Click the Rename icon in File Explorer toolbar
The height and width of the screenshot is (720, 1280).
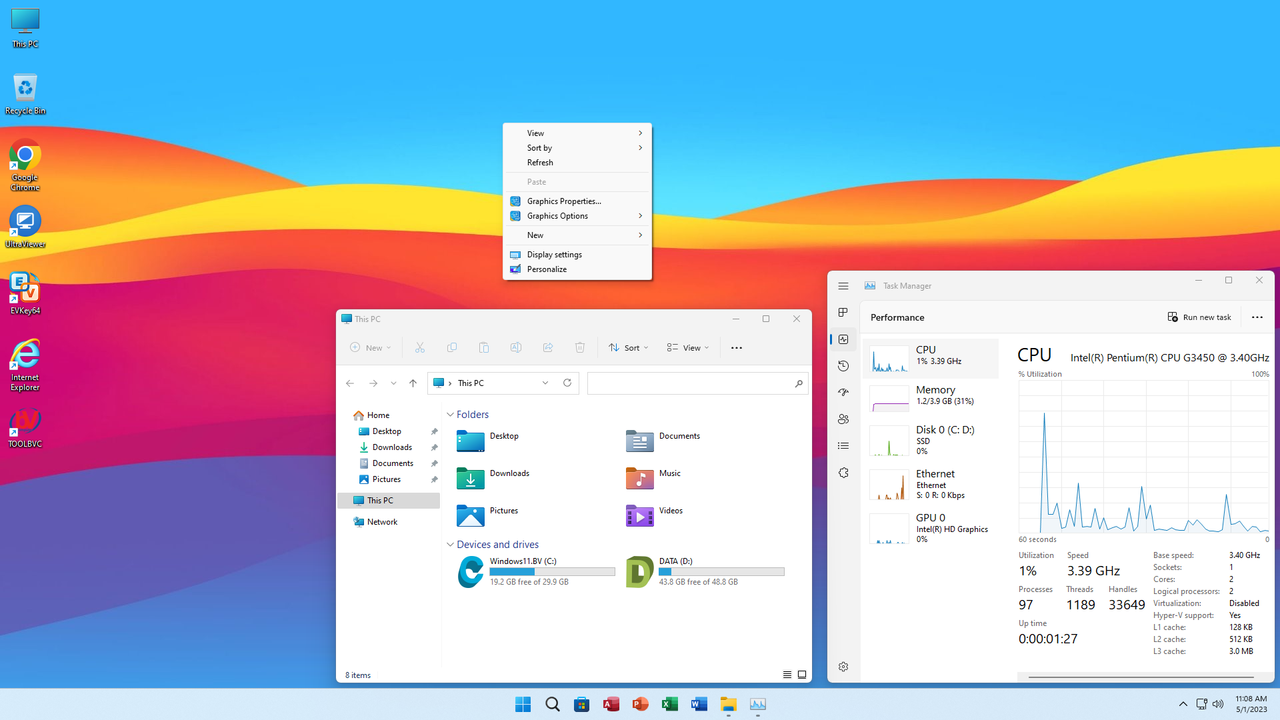(516, 347)
